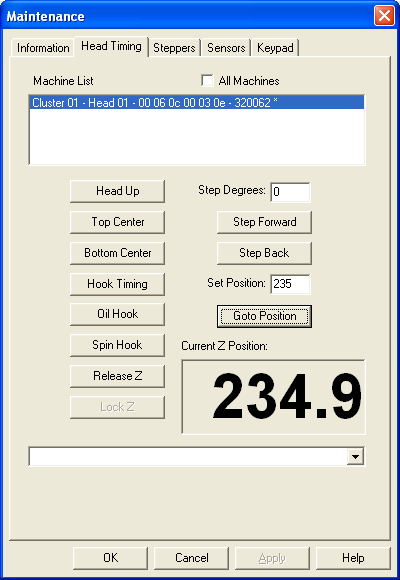The height and width of the screenshot is (580, 400).
Task: Click the Release Z button
Action: 117,376
